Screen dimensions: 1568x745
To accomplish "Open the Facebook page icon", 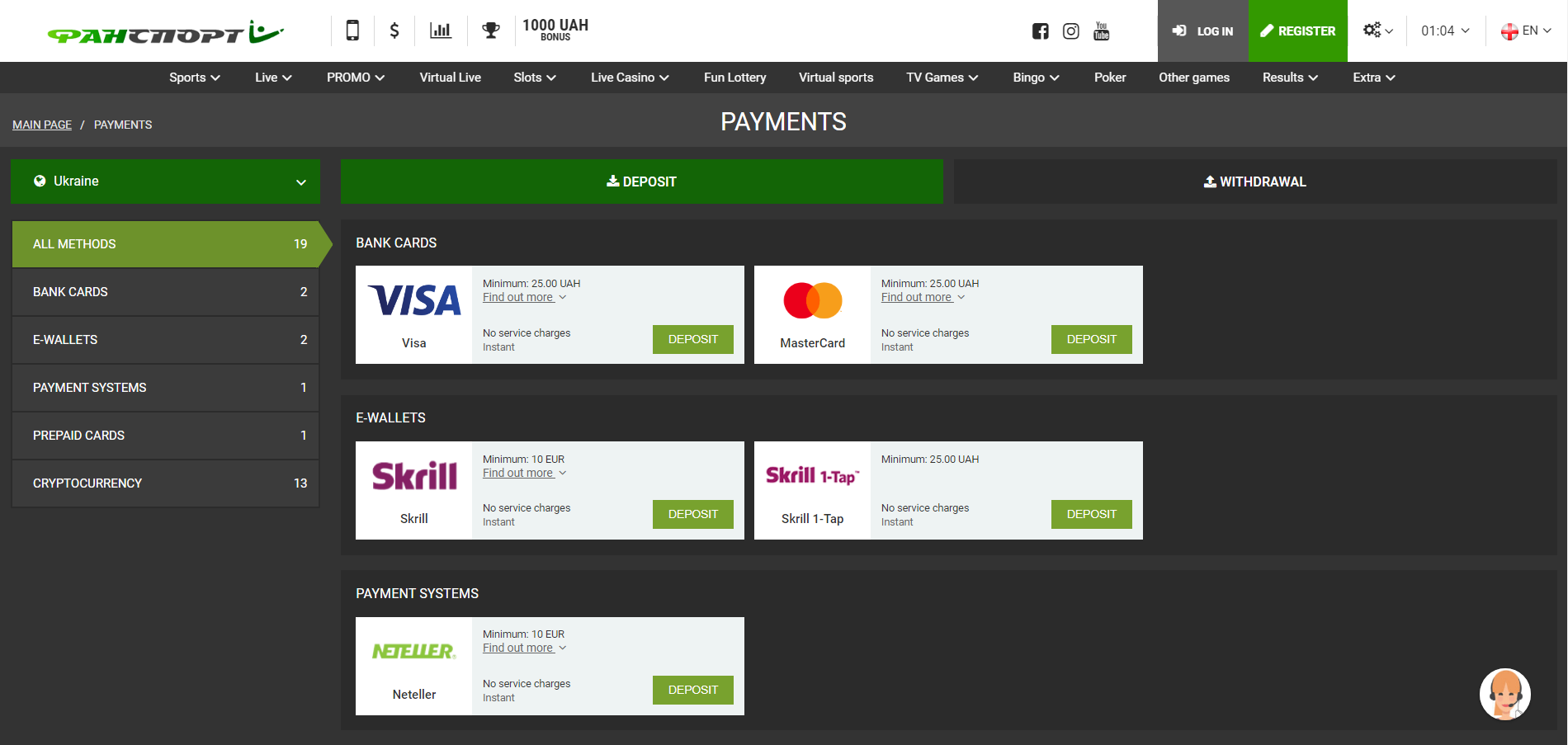I will (1041, 31).
